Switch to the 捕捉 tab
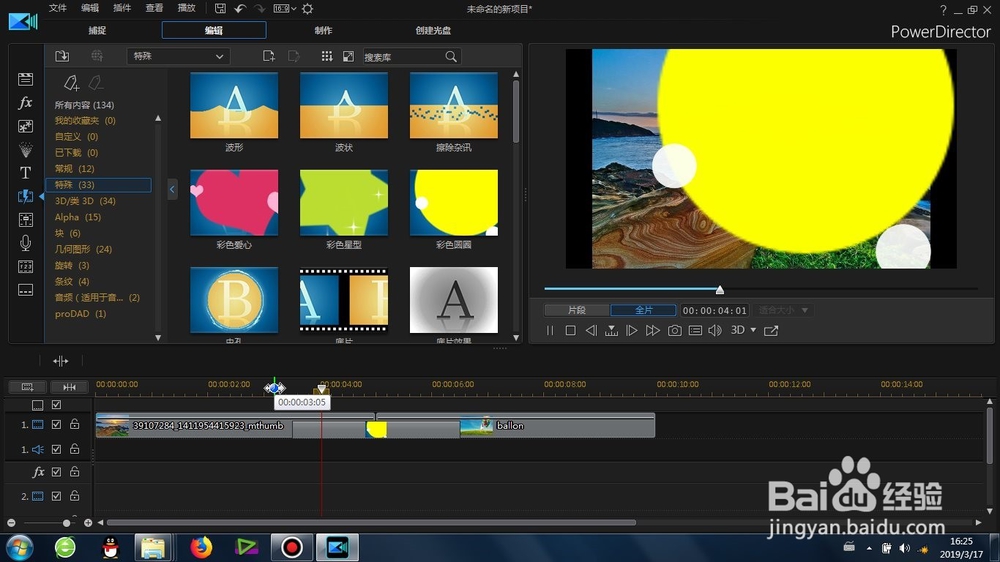 [x=97, y=30]
